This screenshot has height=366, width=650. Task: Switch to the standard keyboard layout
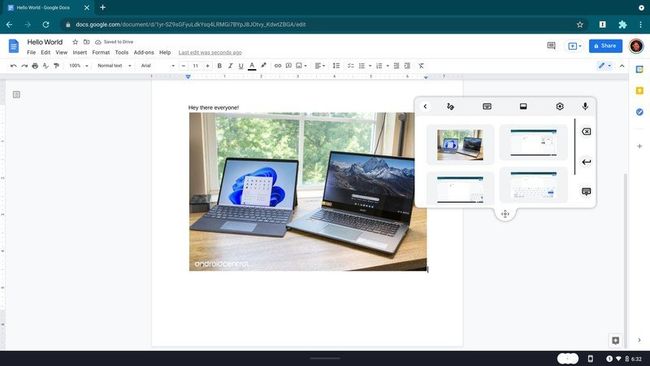click(x=487, y=107)
